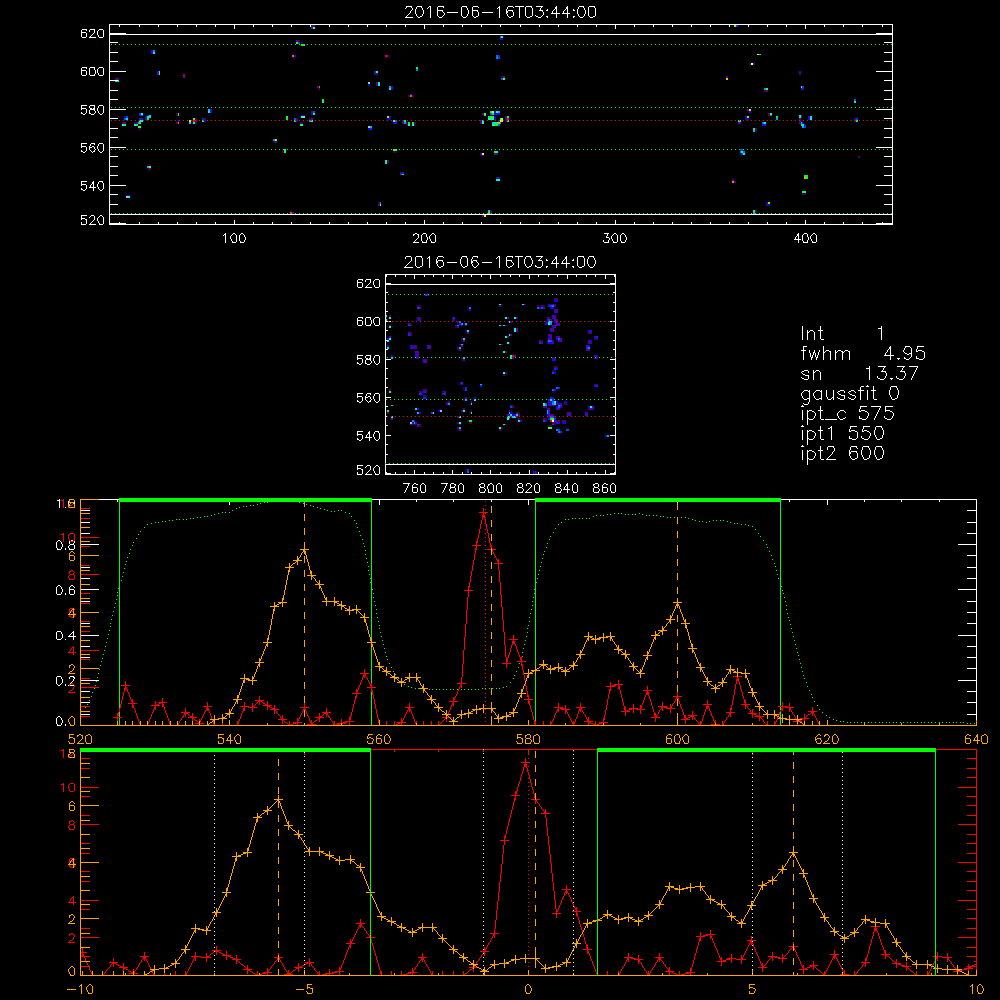Screen dimensions: 1000x1000
Task: Click the 'gaussfit 0' parameter text
Action: 849,393
